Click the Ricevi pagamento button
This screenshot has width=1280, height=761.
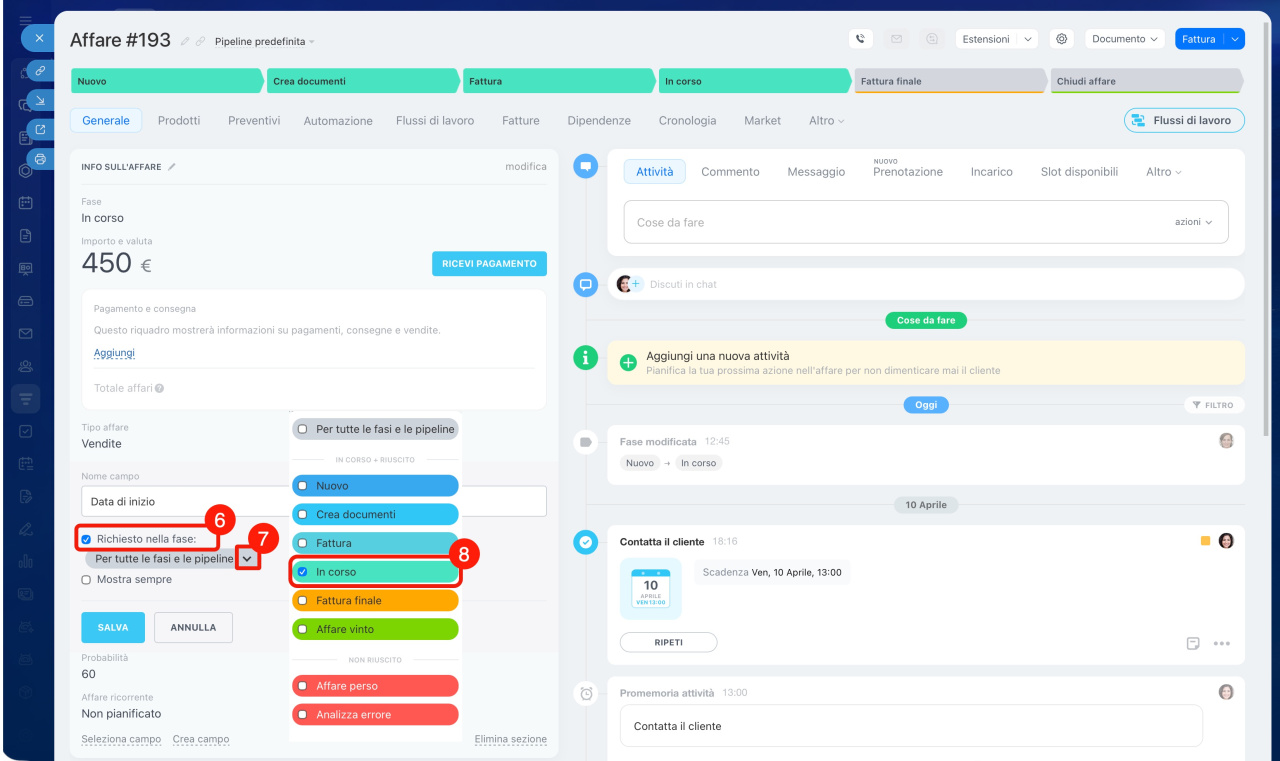[x=489, y=264]
